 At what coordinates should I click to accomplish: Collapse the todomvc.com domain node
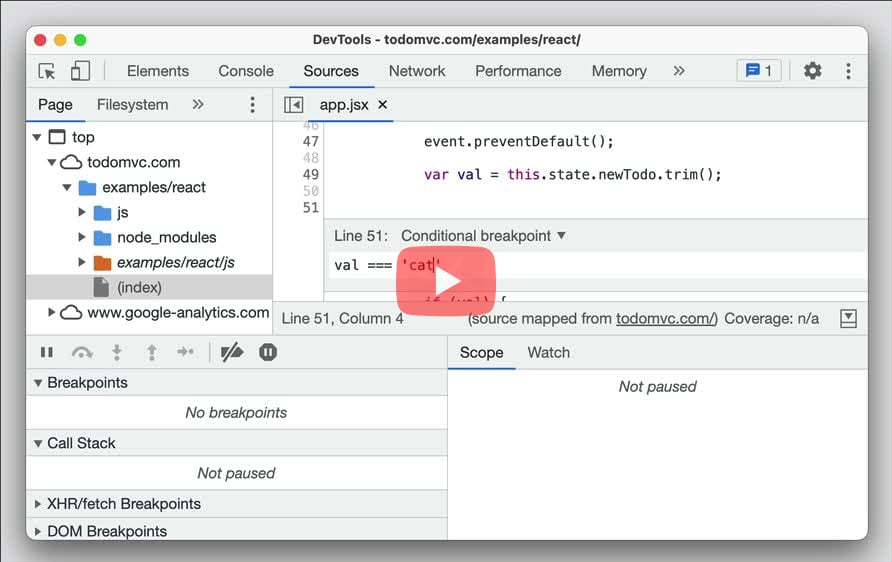tap(52, 162)
